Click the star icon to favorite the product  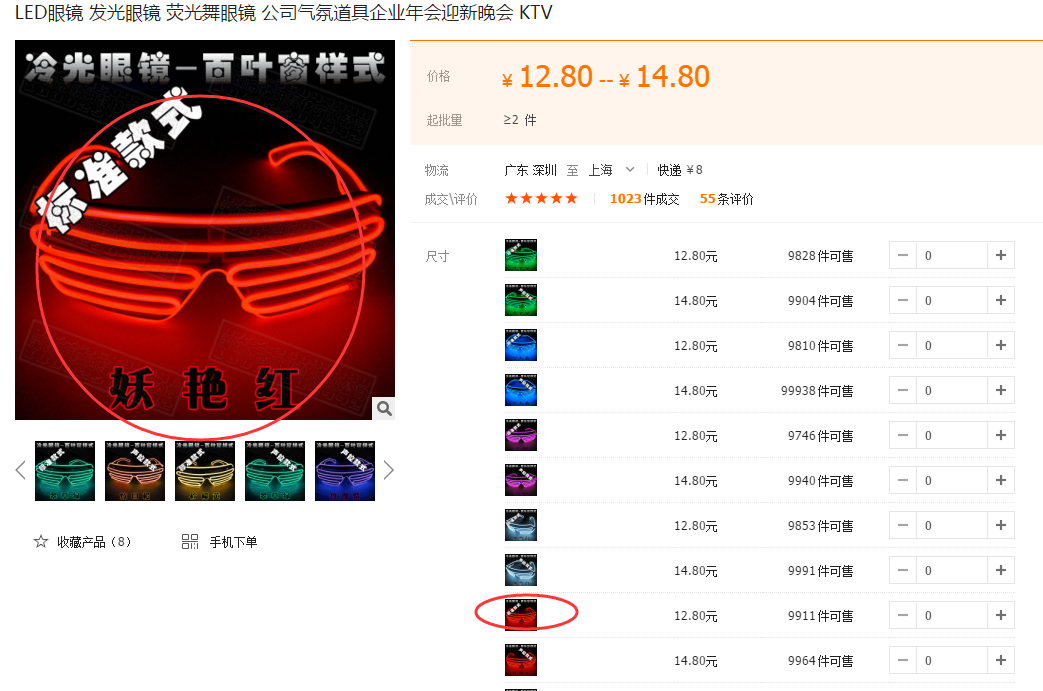coord(41,542)
